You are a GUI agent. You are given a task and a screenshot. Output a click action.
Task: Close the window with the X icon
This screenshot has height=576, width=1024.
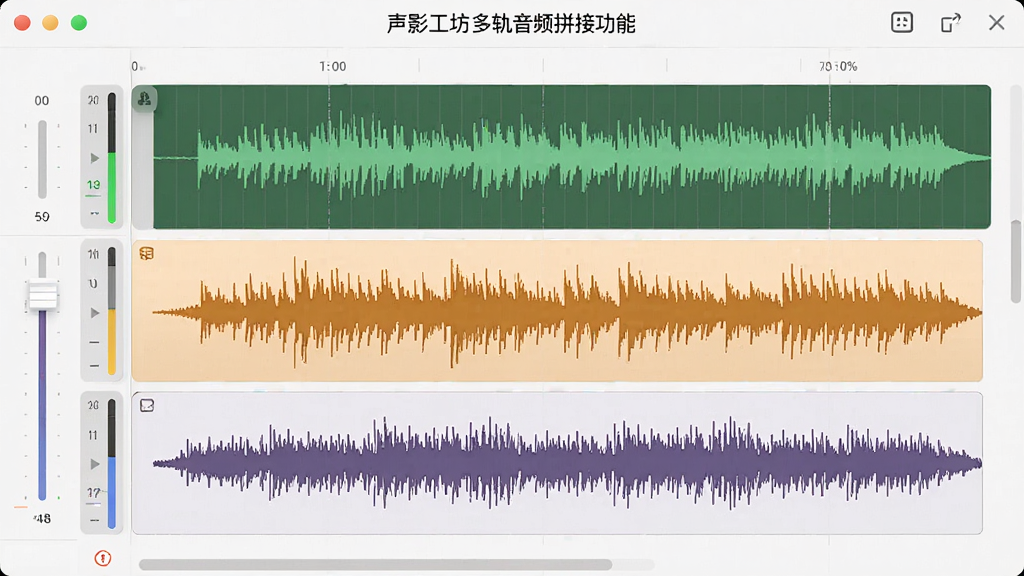pos(997,23)
